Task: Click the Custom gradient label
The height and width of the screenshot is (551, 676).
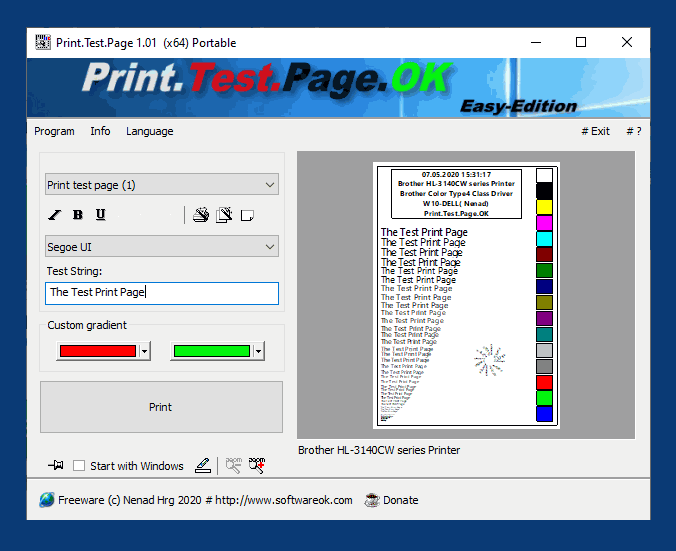Action: click(87, 325)
